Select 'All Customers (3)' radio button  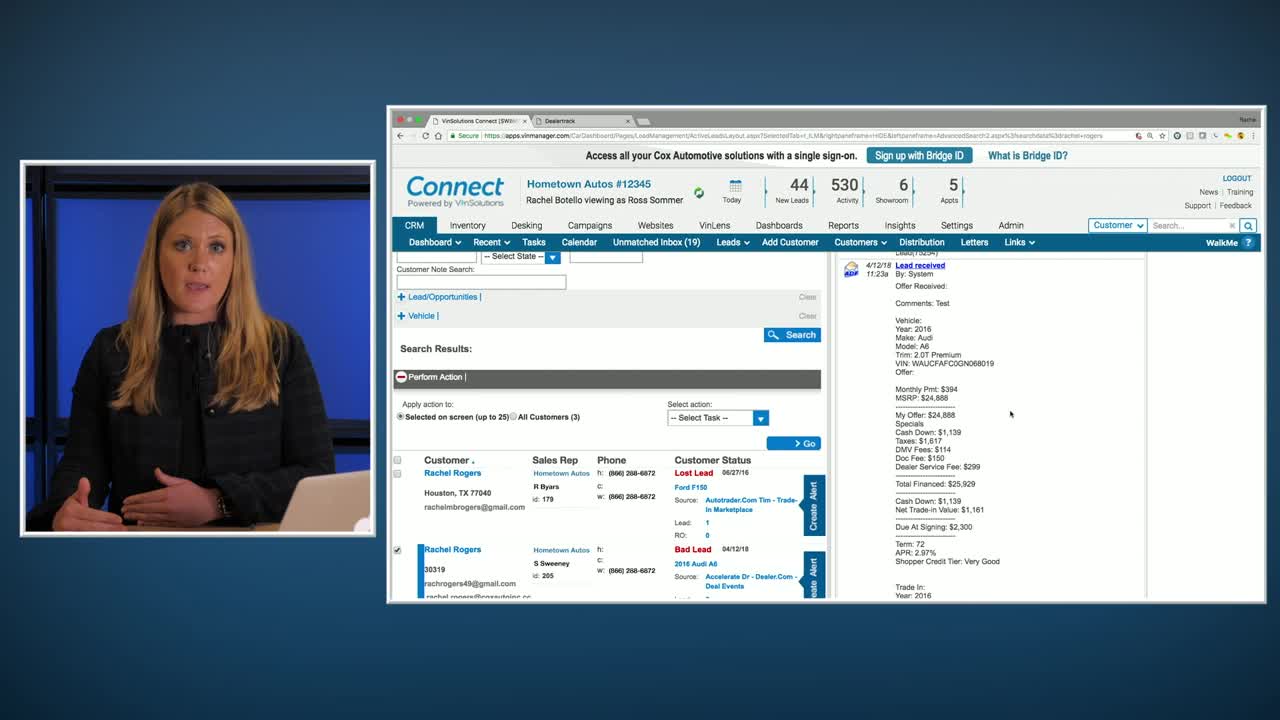514,417
